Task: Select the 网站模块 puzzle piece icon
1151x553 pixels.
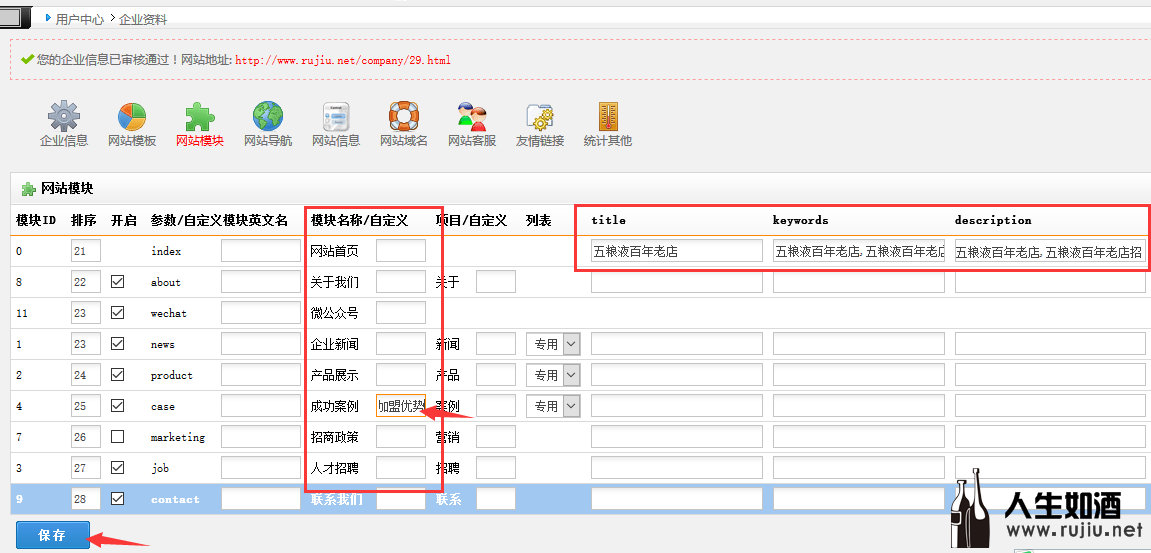Action: tap(200, 116)
